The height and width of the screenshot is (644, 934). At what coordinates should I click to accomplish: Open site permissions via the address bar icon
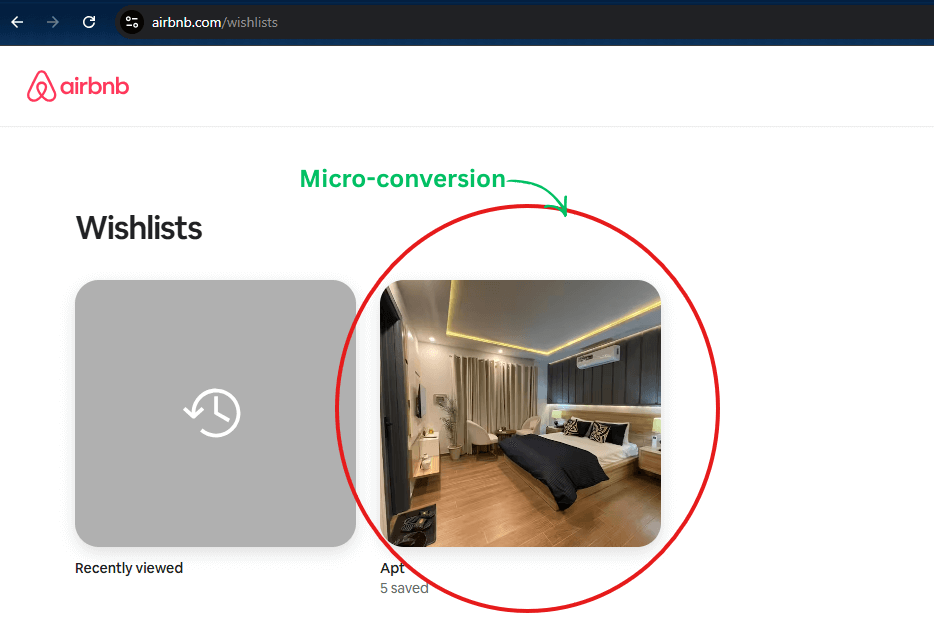[x=132, y=22]
